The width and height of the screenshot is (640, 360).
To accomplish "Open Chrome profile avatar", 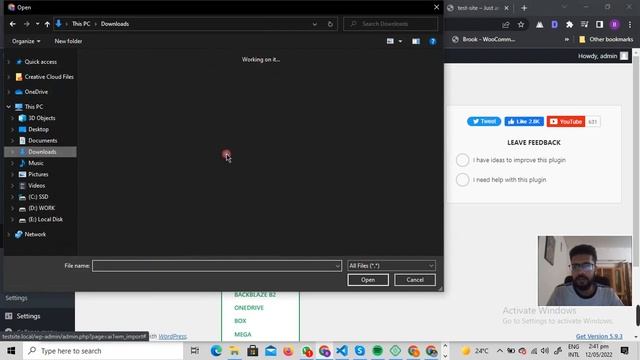I will 614,24.
